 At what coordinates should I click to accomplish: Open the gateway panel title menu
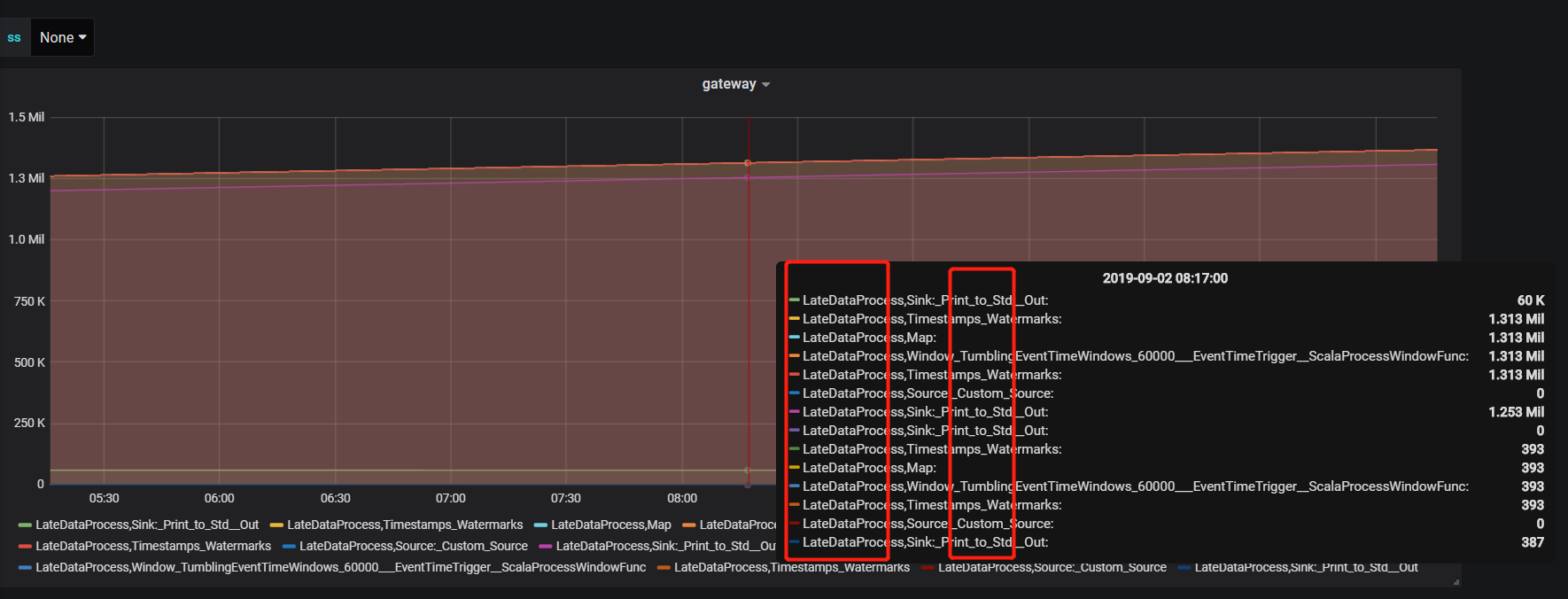pyautogui.click(x=729, y=84)
